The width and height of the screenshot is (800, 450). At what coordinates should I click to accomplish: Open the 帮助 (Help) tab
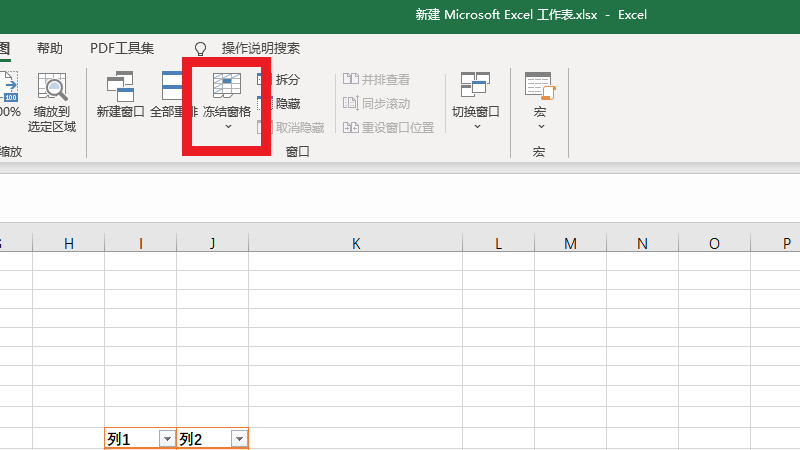coord(49,48)
